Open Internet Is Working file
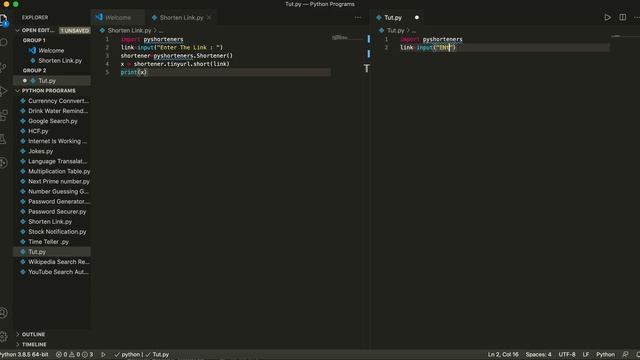This screenshot has width=640, height=360. (52, 141)
